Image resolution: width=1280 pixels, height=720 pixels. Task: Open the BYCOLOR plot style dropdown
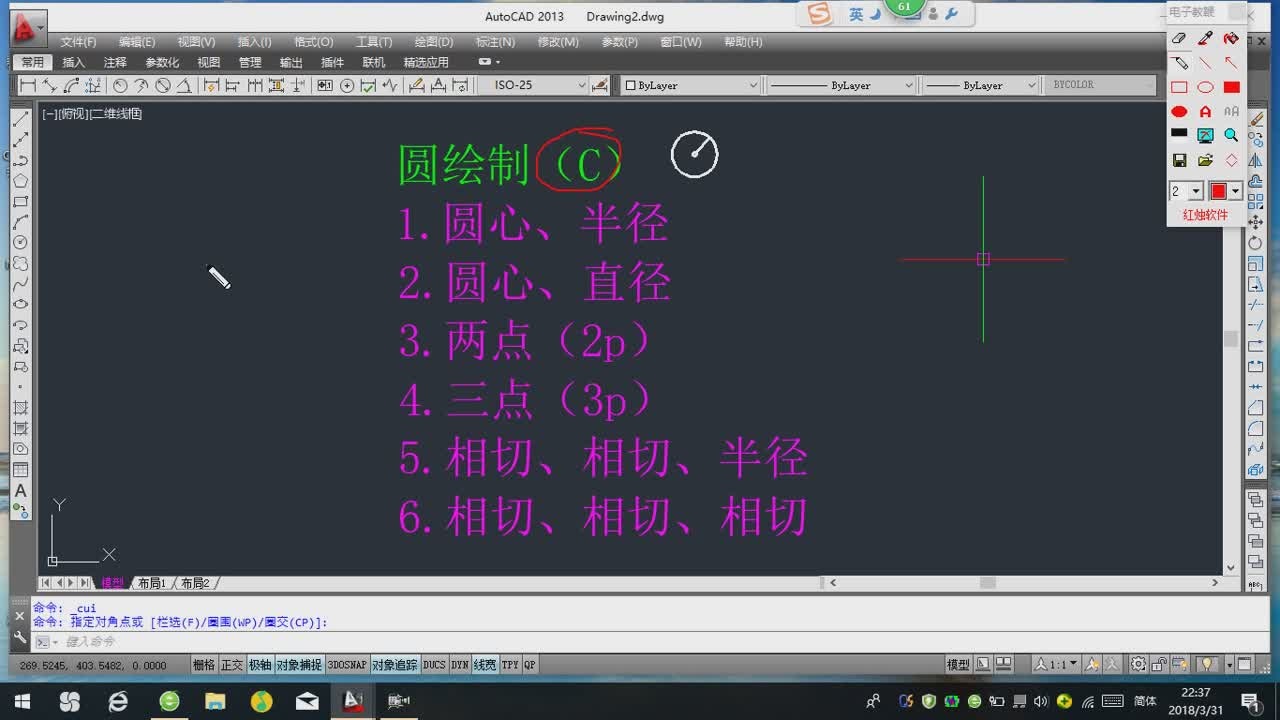coord(1100,86)
